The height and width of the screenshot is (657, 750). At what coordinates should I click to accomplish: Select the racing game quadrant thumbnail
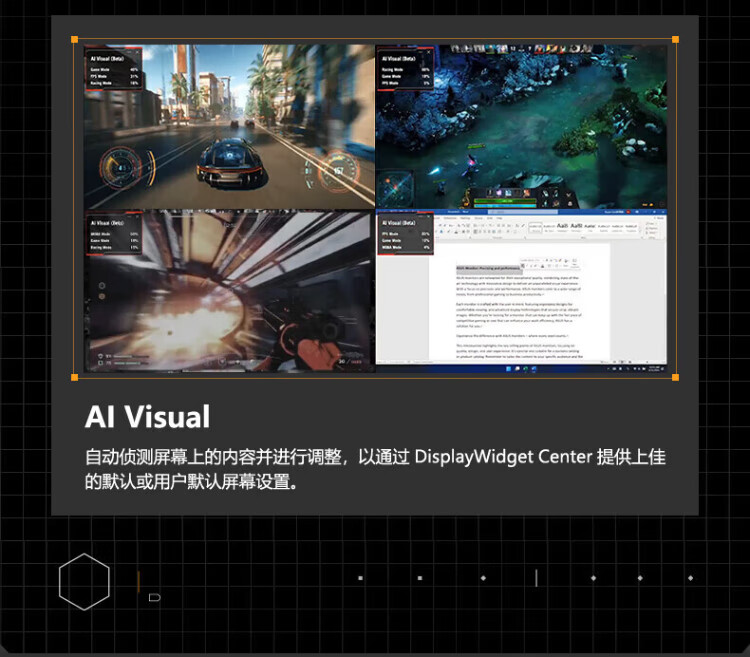pyautogui.click(x=229, y=126)
